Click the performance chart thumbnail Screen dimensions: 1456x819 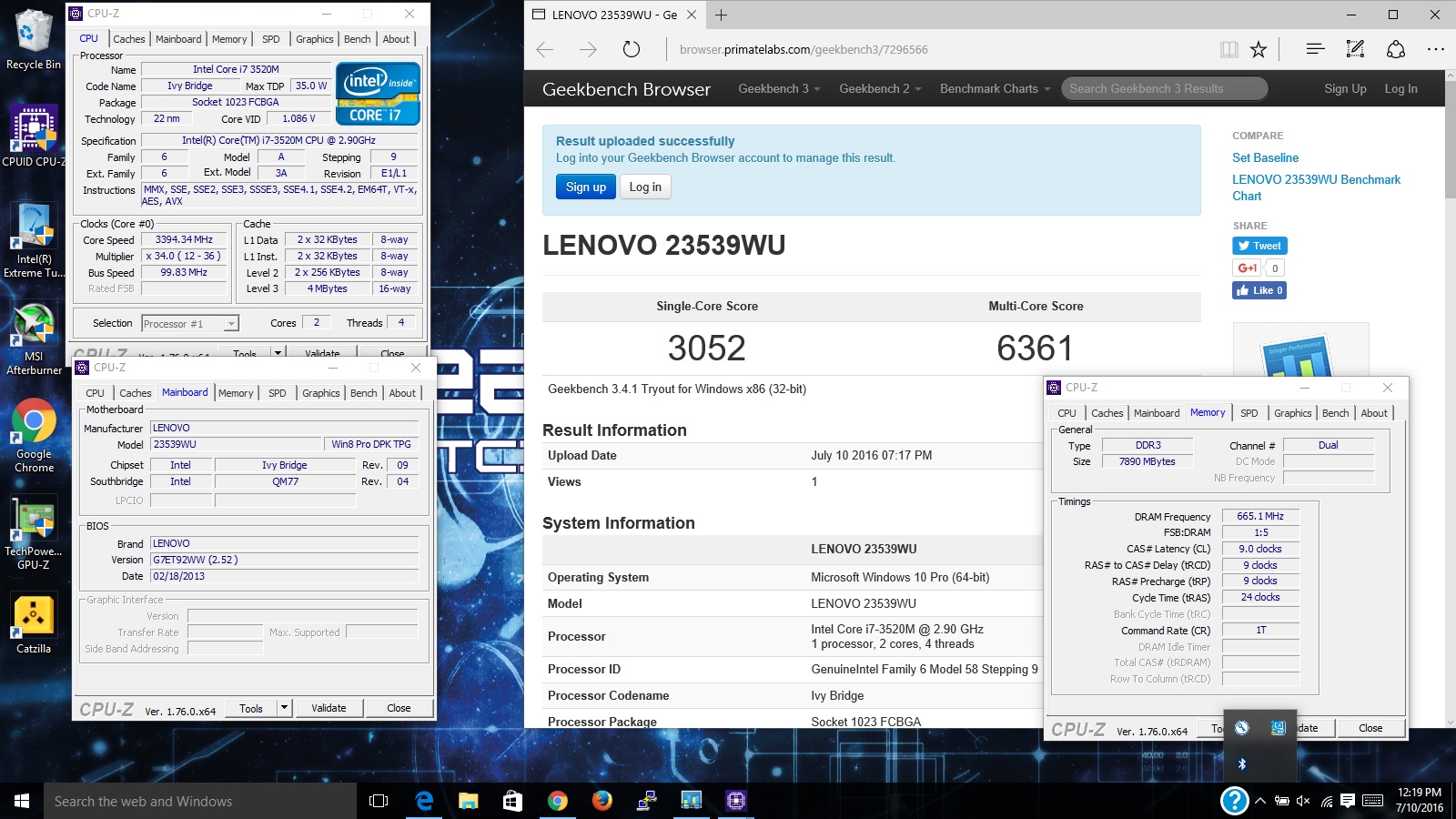(x=1300, y=350)
